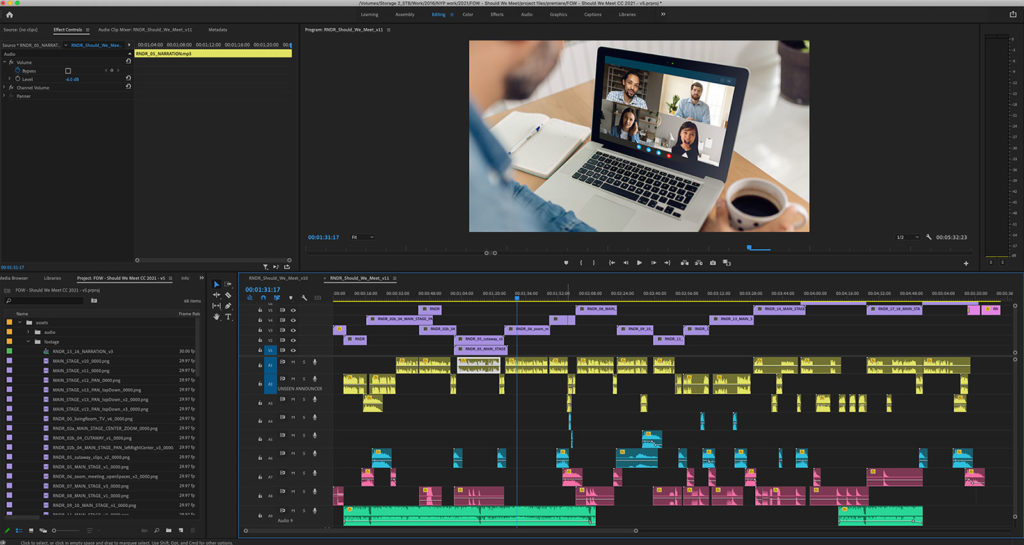Select the Hand tool

click(216, 317)
